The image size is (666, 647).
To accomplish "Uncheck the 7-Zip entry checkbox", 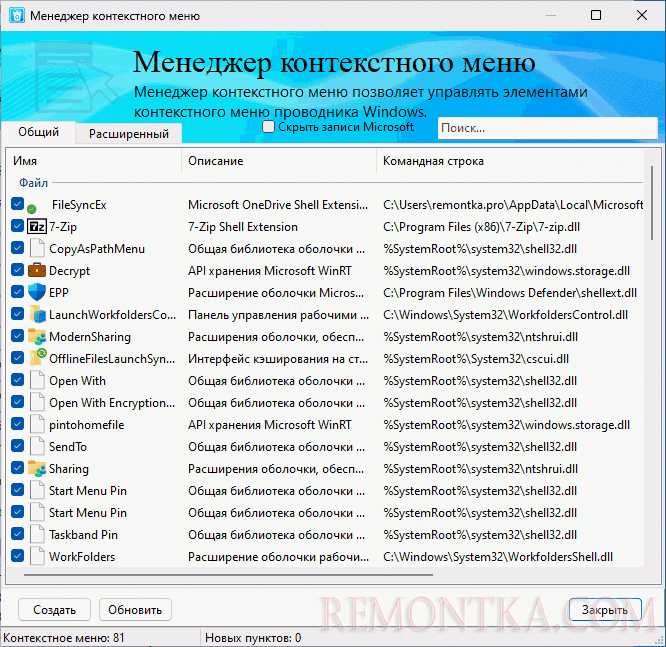I will click(17, 226).
